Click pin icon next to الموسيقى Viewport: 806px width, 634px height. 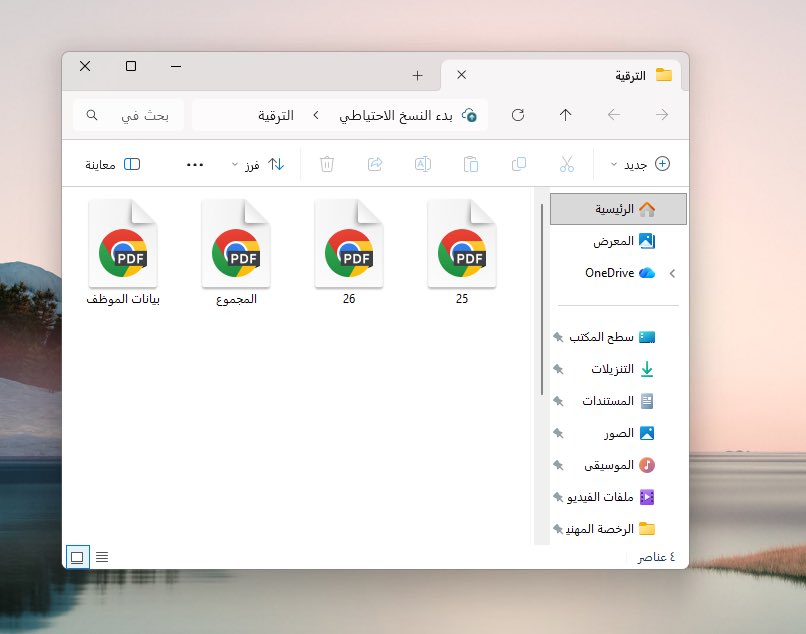coord(558,465)
